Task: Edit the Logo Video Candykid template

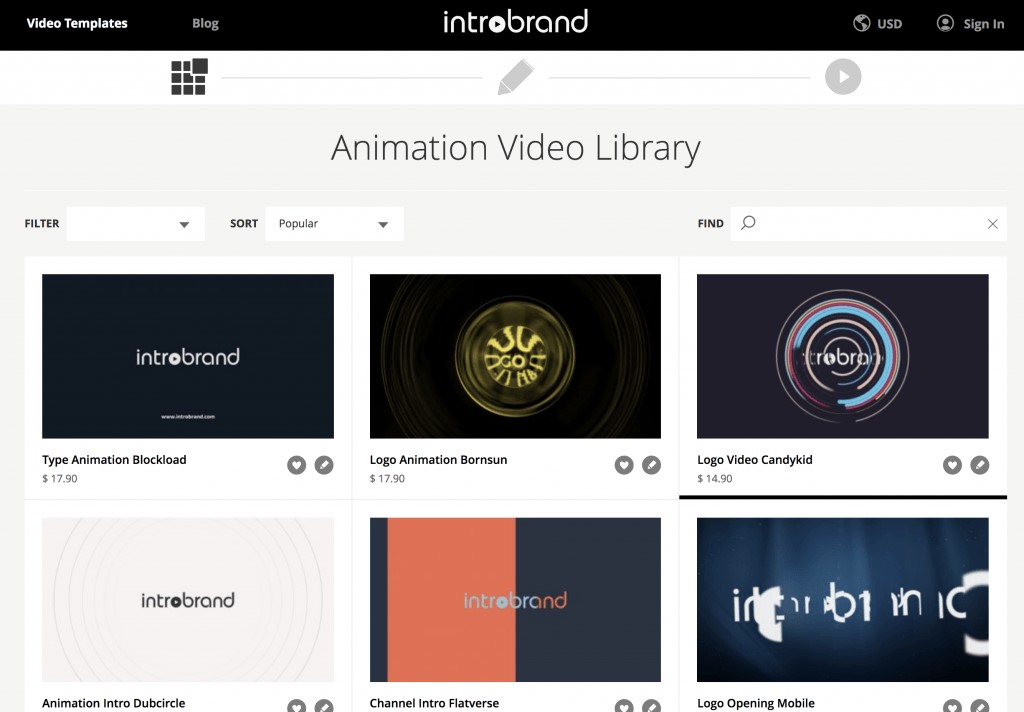Action: pyautogui.click(x=980, y=465)
